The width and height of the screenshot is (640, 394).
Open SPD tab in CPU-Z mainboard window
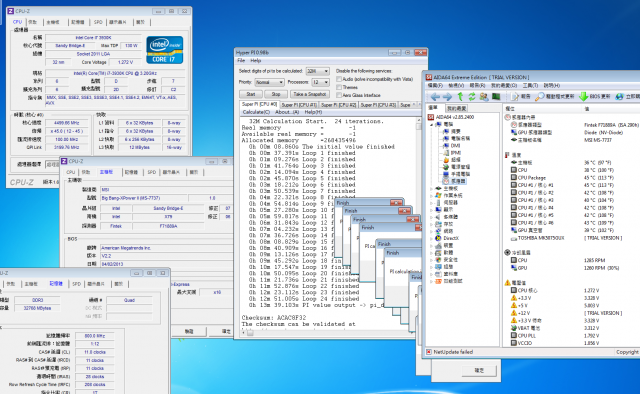pyautogui.click(x=151, y=172)
